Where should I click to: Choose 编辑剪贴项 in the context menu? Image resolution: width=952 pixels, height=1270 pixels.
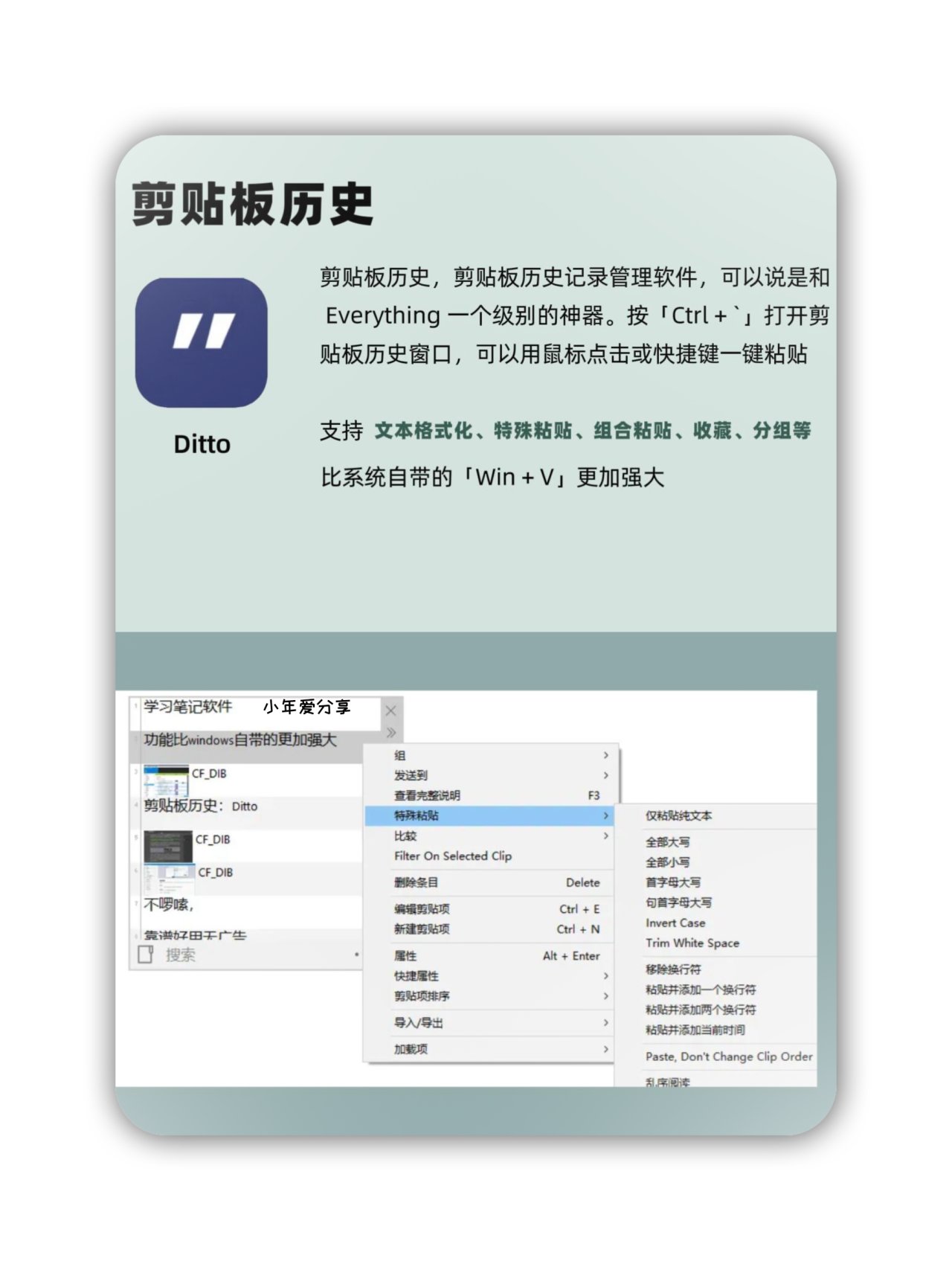491,909
